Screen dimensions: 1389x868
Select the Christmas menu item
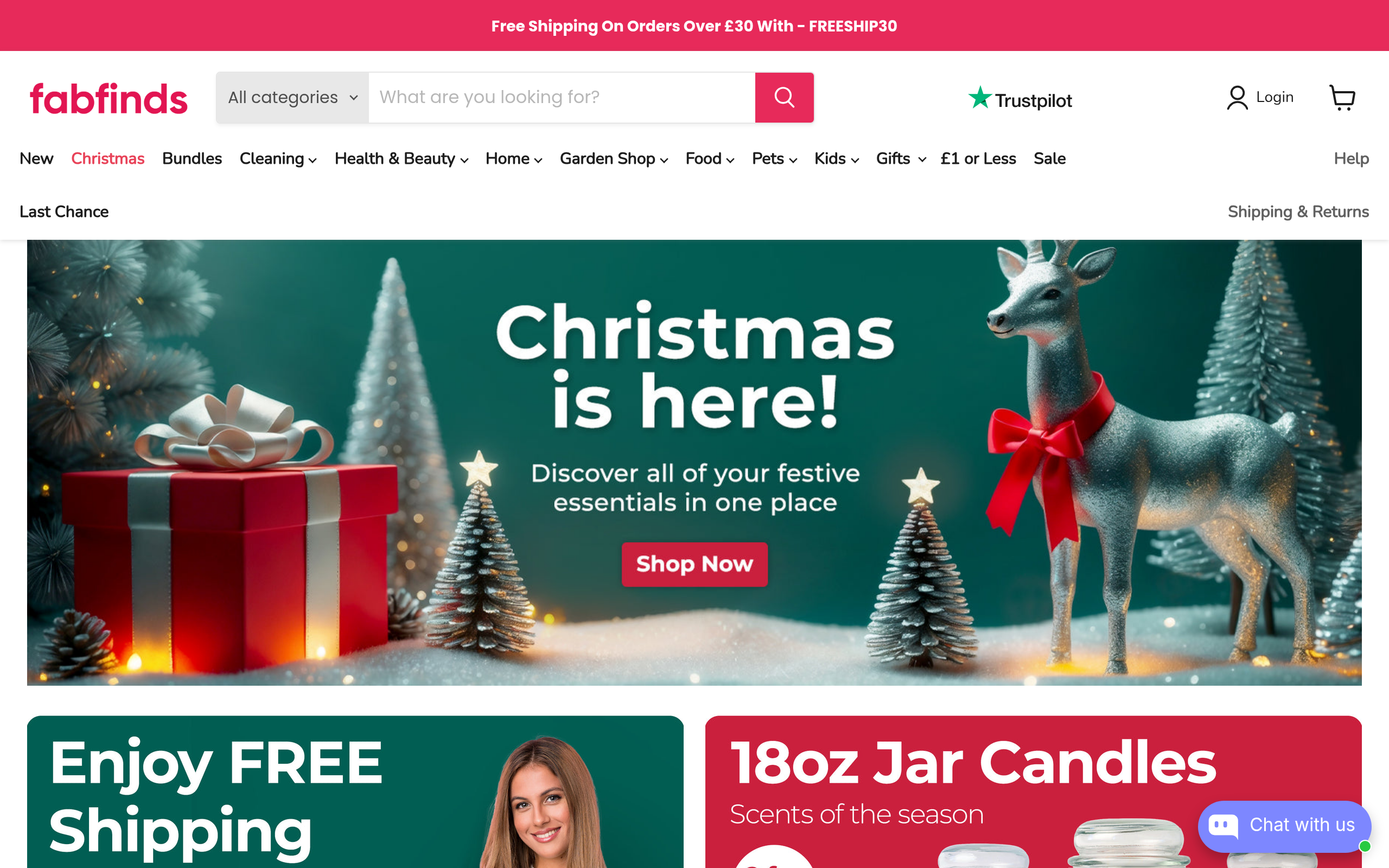pos(107,158)
